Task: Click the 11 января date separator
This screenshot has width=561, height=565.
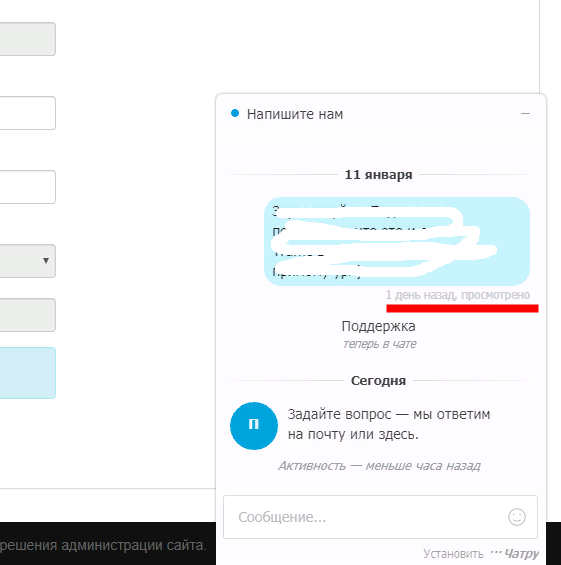Action: 378,175
